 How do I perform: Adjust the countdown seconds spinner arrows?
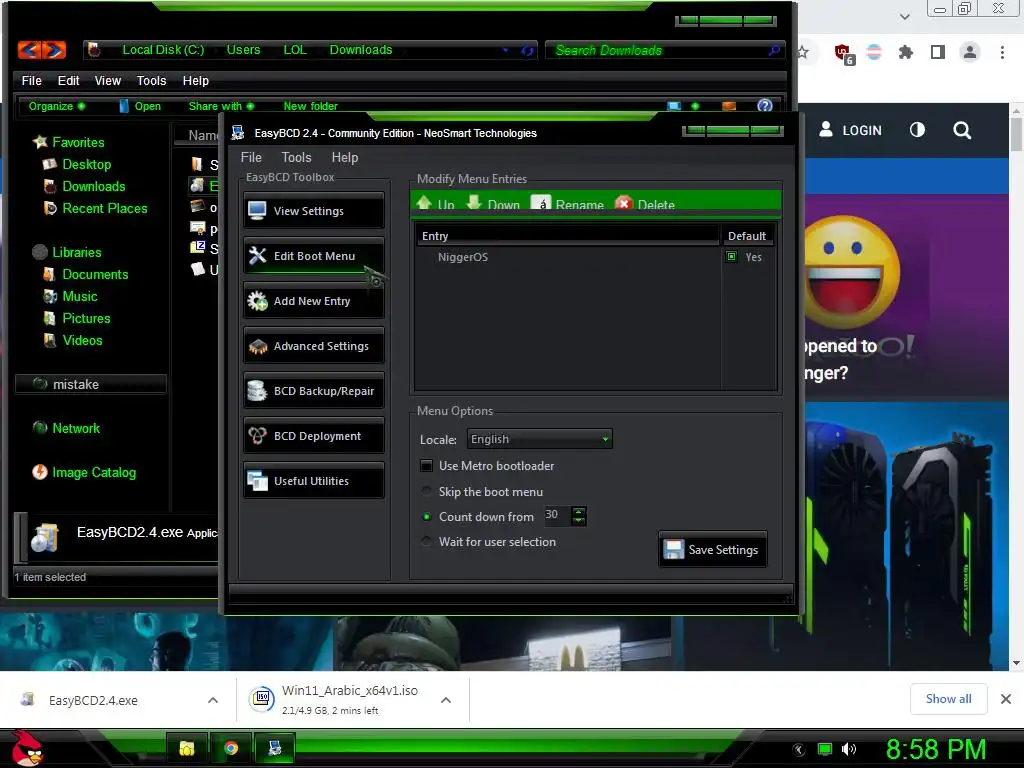pyautogui.click(x=579, y=516)
